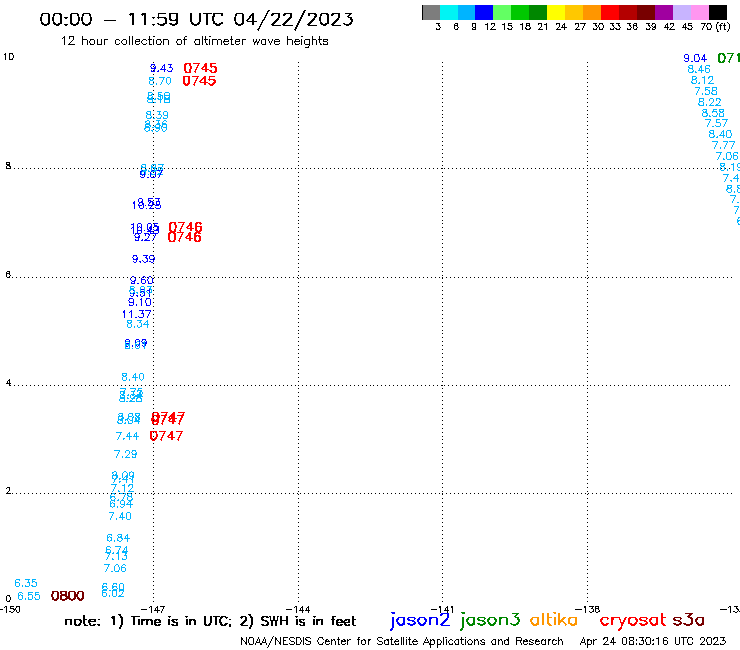Click the longitude axis label '-144'
The width and height of the screenshot is (740, 650).
tap(298, 609)
